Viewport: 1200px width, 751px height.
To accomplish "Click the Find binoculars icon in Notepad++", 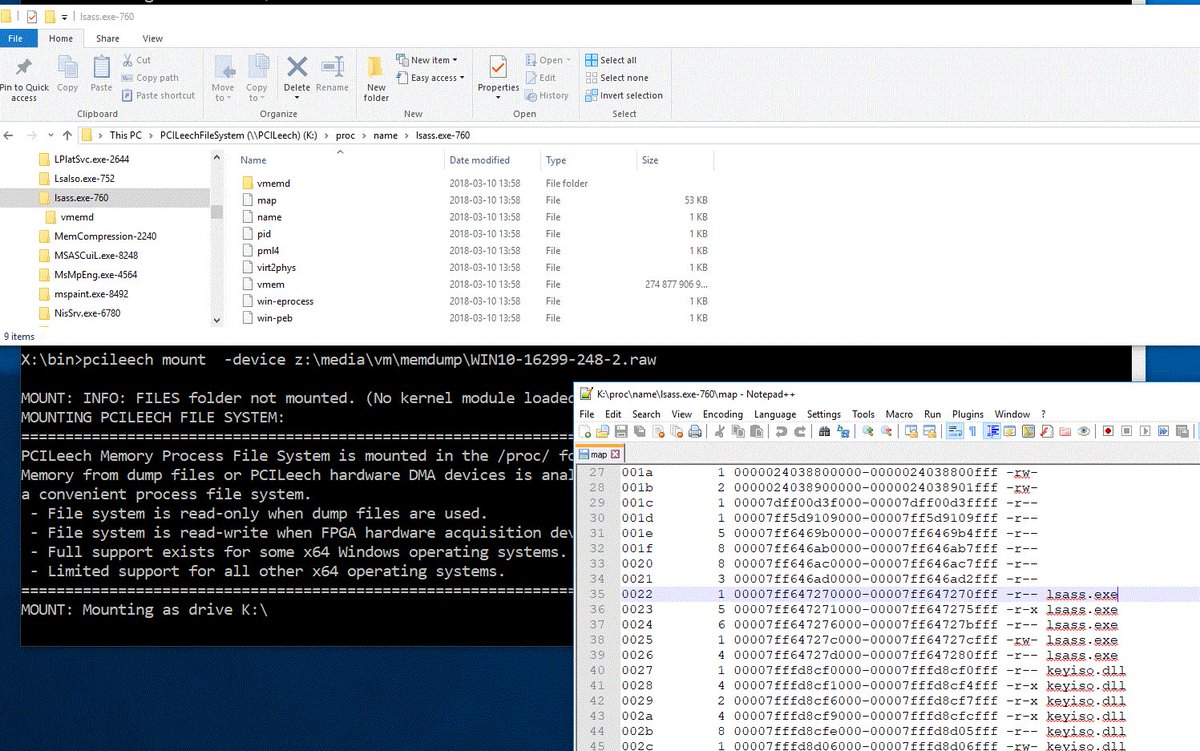I will [x=825, y=432].
